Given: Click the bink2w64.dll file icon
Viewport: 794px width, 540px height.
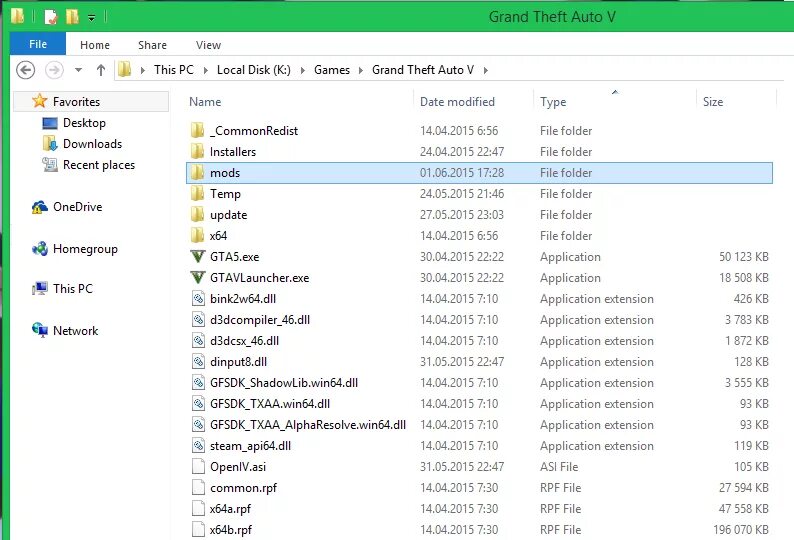Looking at the screenshot, I should 198,299.
